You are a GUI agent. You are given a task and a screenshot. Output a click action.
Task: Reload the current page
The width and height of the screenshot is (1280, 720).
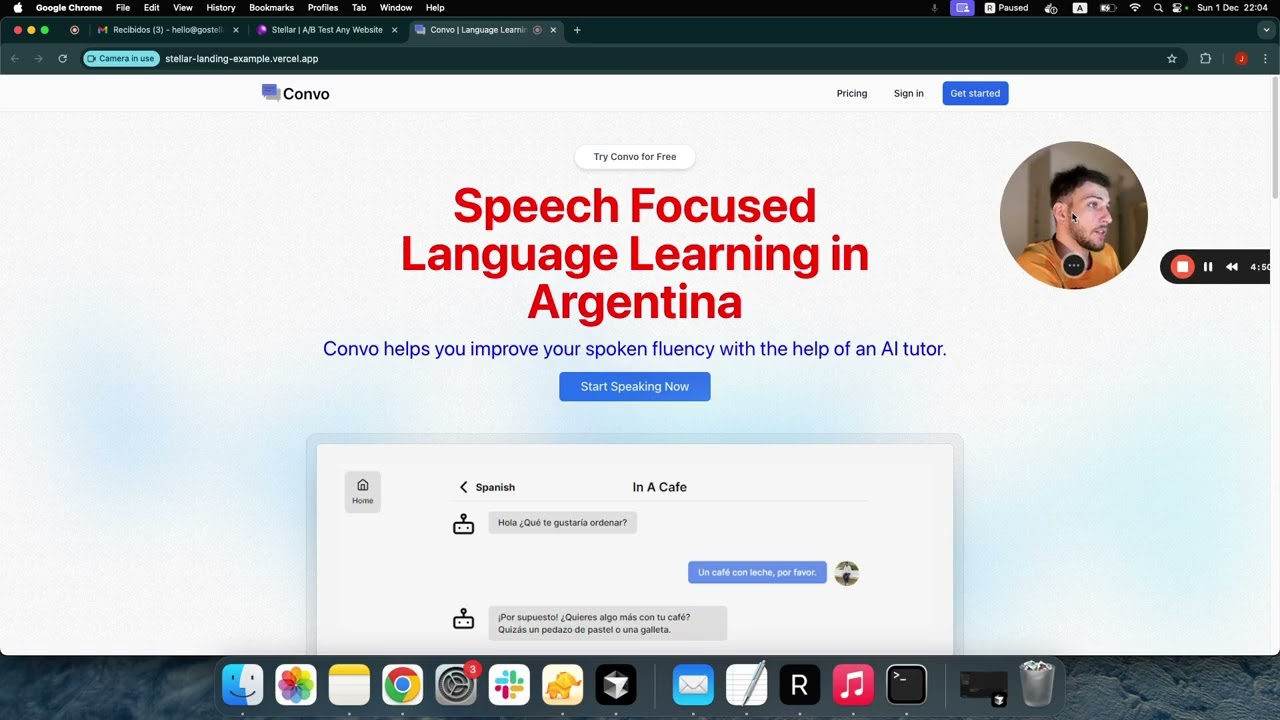tap(62, 59)
